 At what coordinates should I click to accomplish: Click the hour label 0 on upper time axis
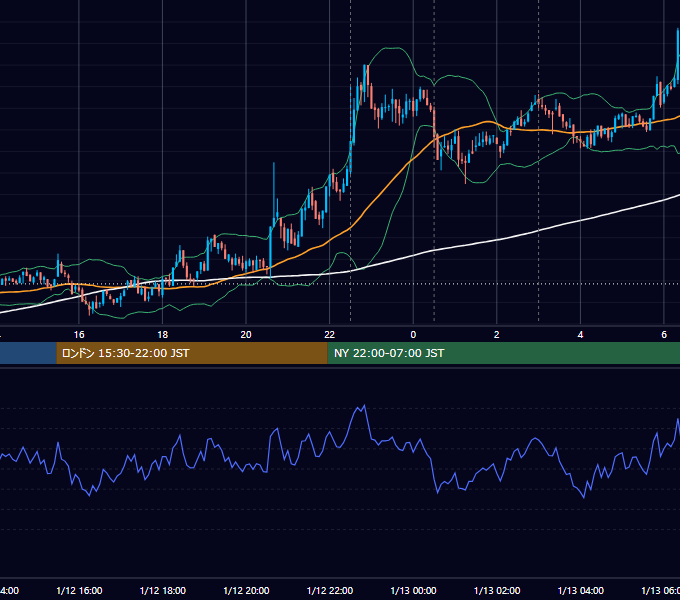point(413,335)
